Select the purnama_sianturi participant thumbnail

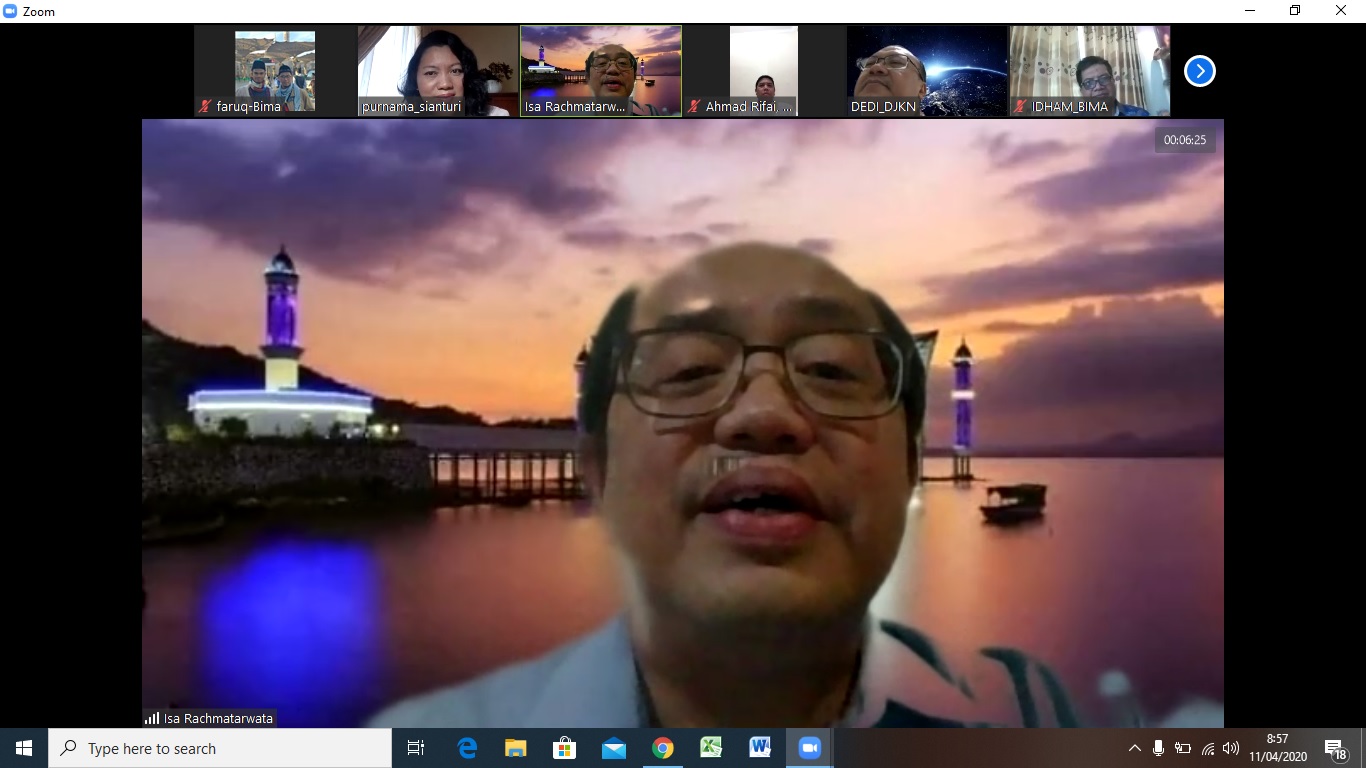tap(439, 71)
